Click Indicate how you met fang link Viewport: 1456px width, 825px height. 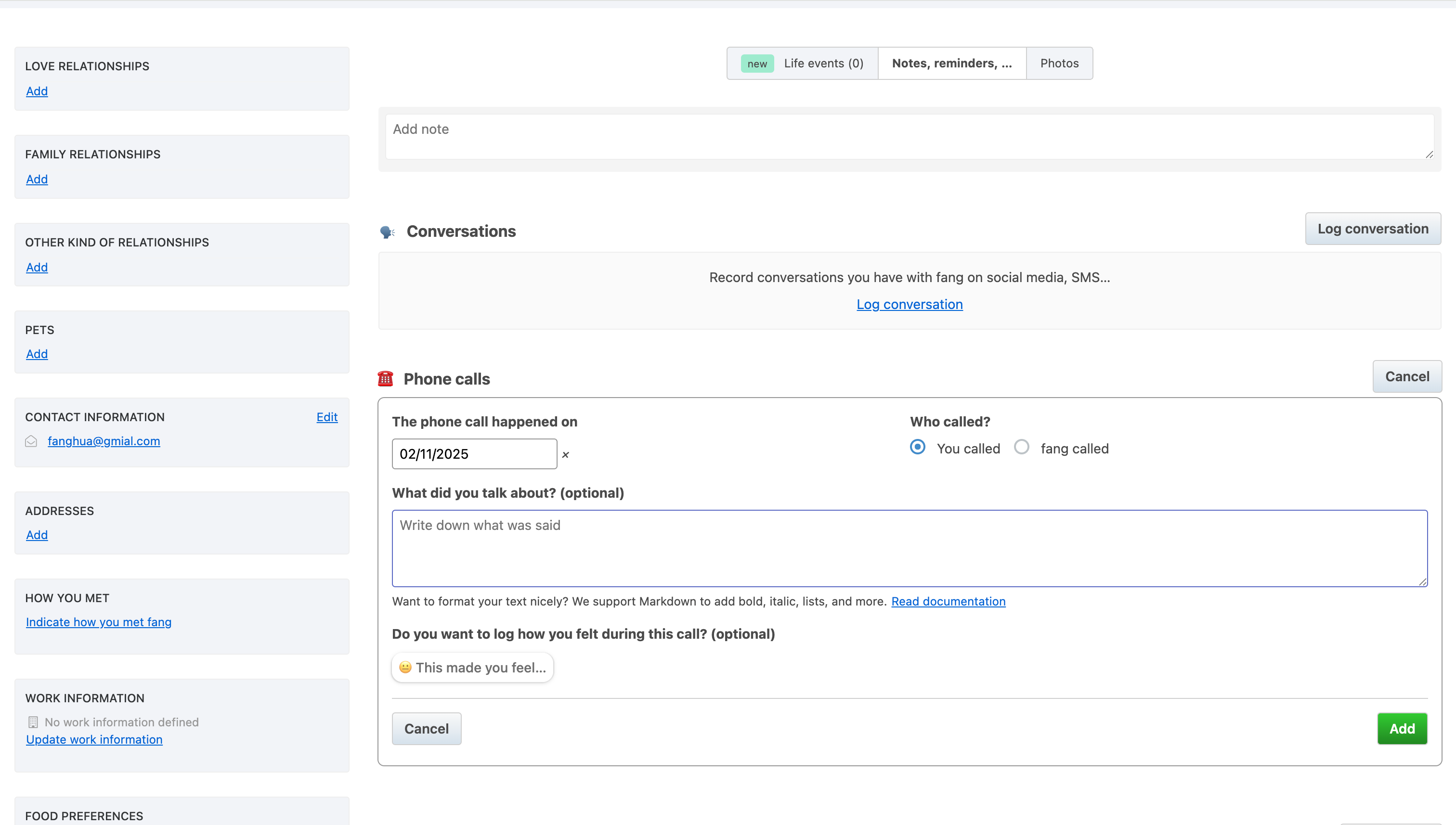click(99, 621)
